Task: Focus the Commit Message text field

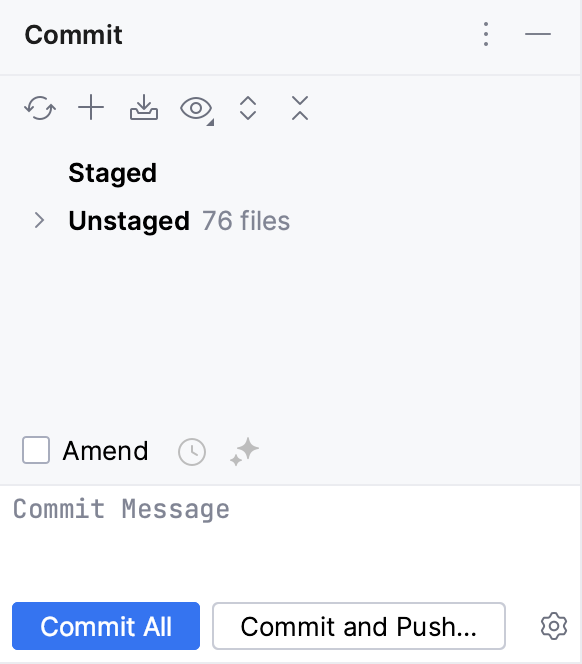Action: tap(291, 539)
